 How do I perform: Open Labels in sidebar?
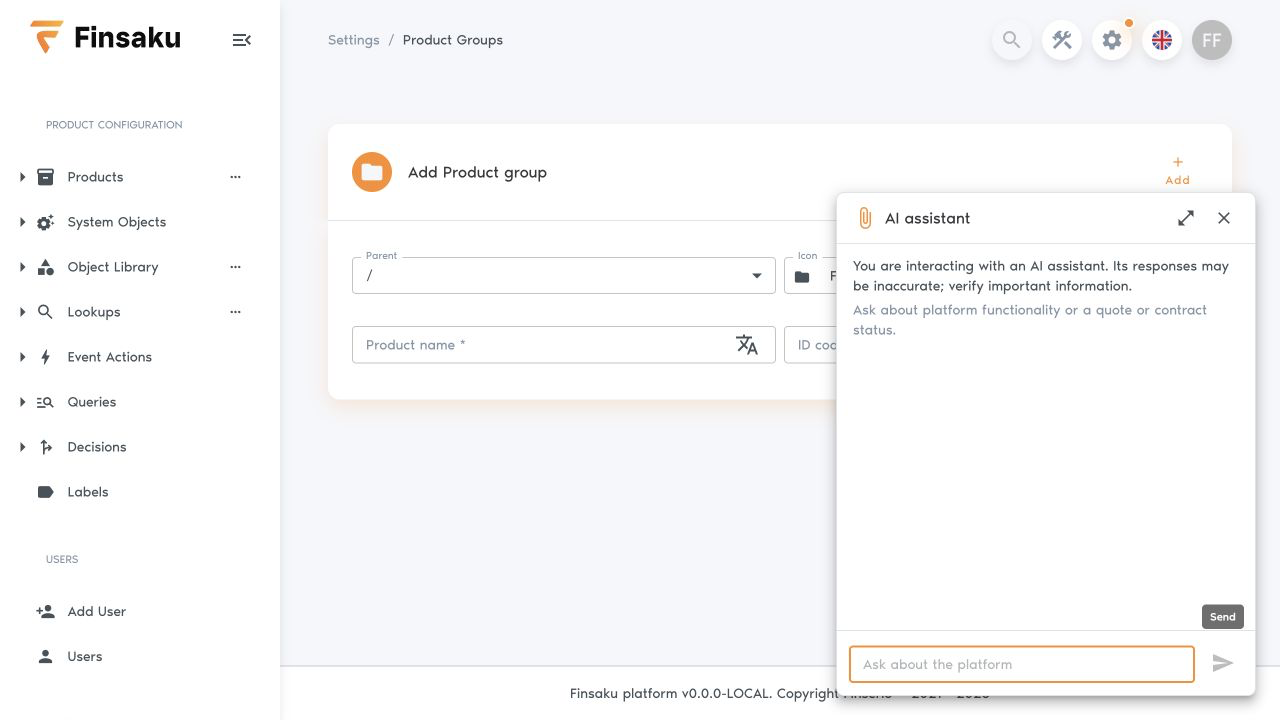coord(87,492)
